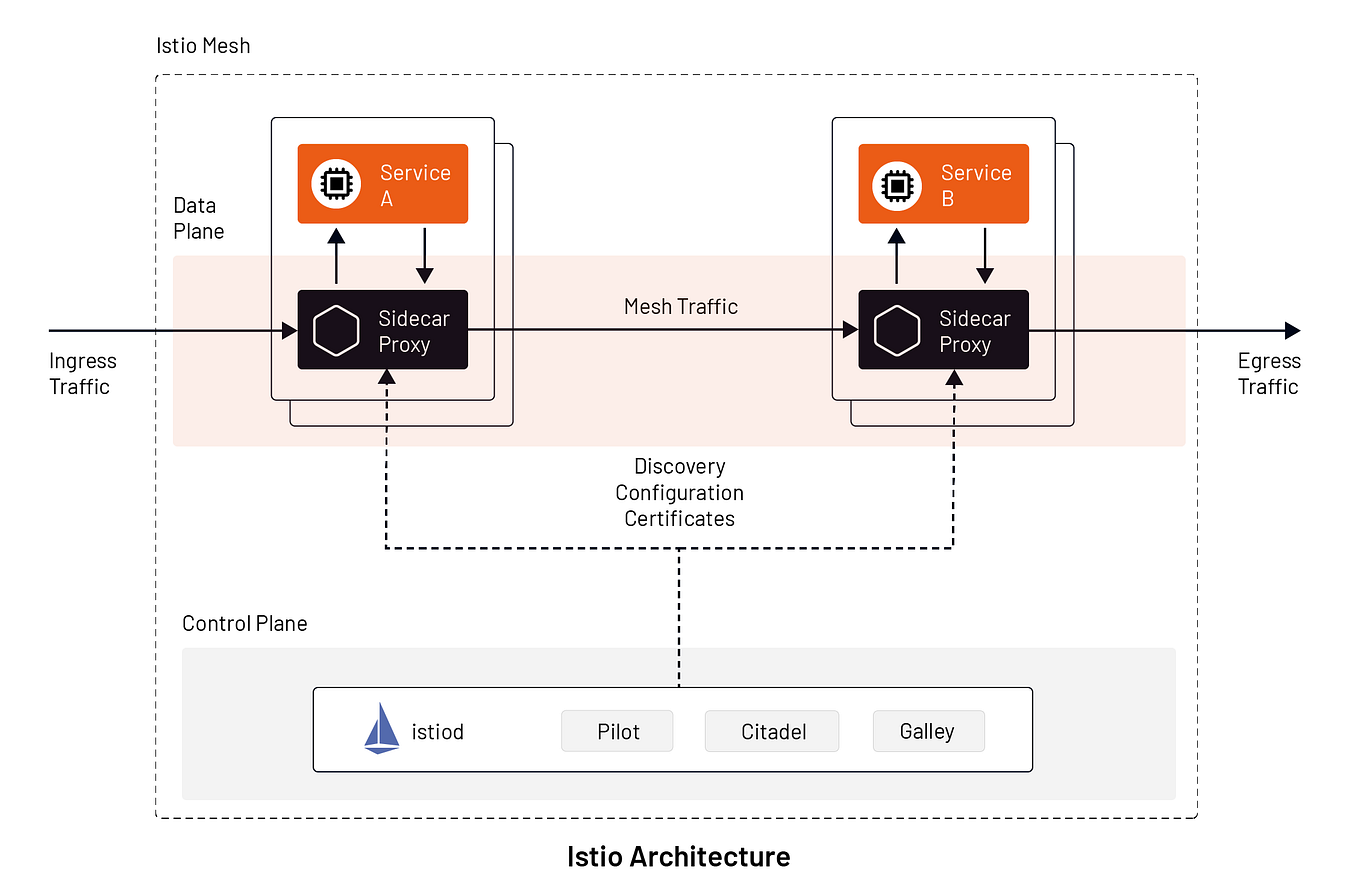Click the orange Service B box
The image size is (1358, 893).
point(944,183)
